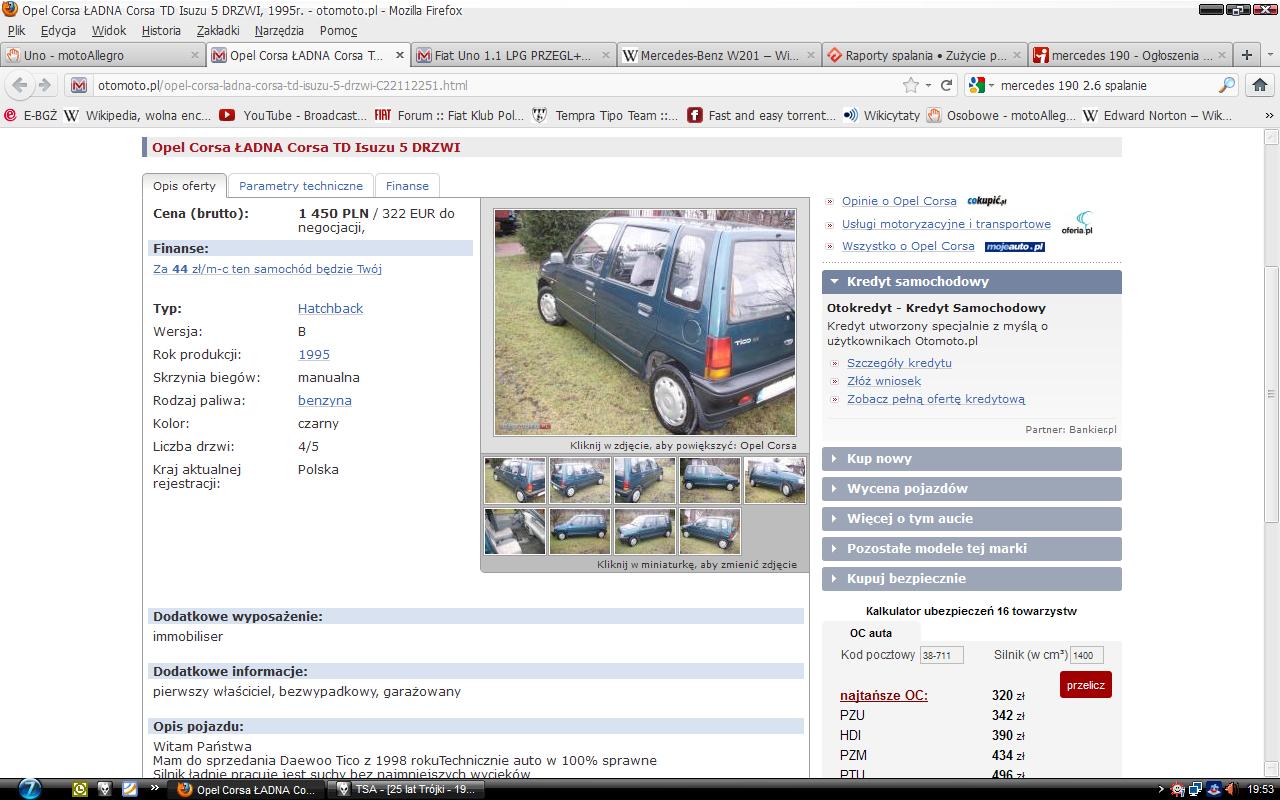Click the Złóż wniosek link

pyautogui.click(x=884, y=381)
